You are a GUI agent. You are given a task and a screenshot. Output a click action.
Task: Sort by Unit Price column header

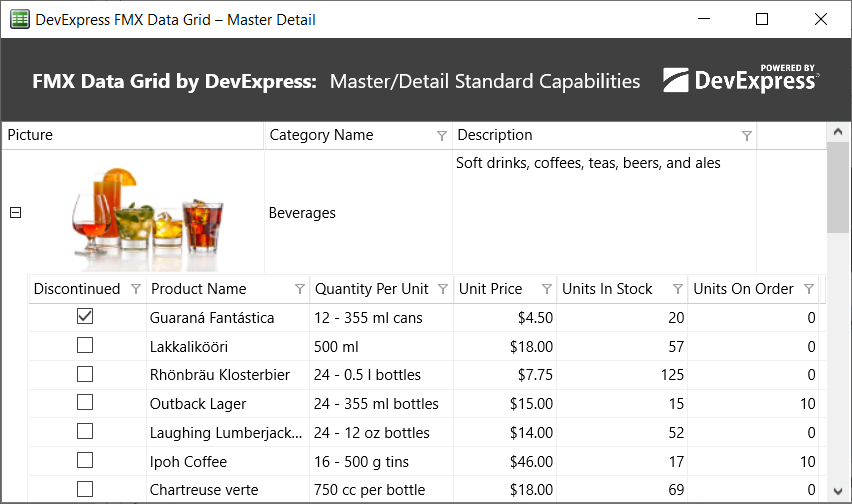505,289
